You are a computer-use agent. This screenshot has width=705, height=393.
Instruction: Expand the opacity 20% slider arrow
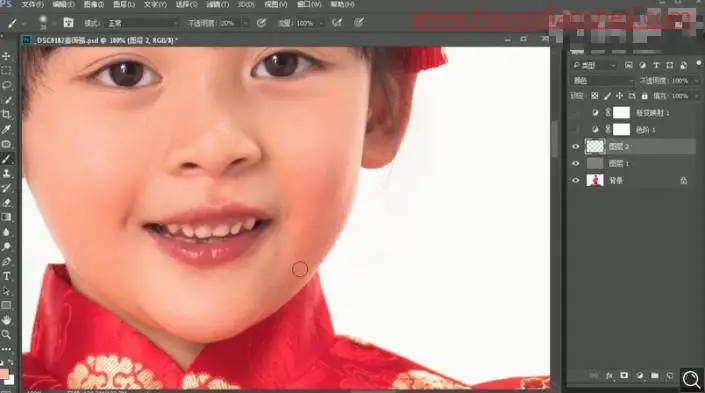(245, 23)
